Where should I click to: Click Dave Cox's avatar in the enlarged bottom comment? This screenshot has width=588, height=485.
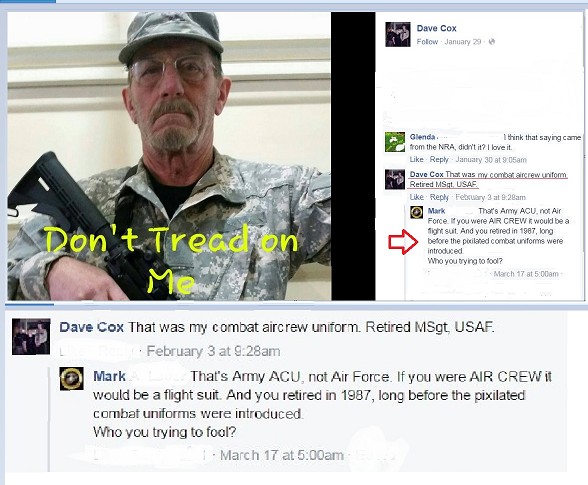pyautogui.click(x=31, y=337)
